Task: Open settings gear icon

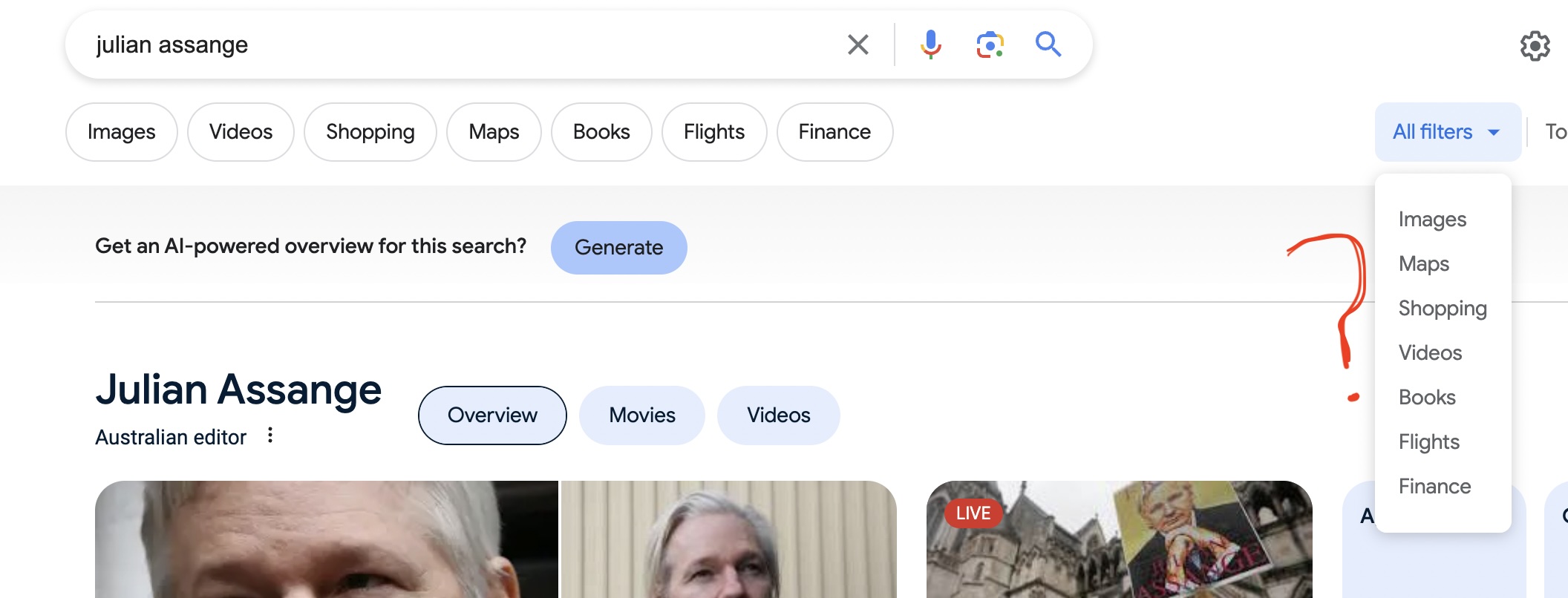Action: coord(1535,46)
